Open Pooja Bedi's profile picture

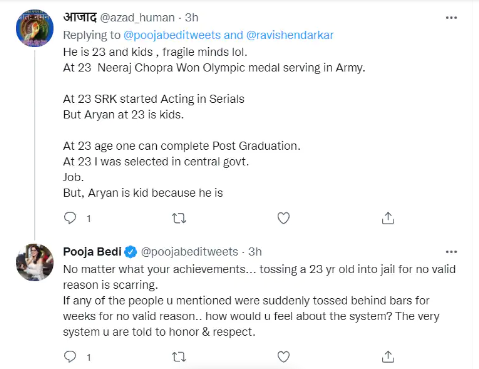tap(35, 262)
